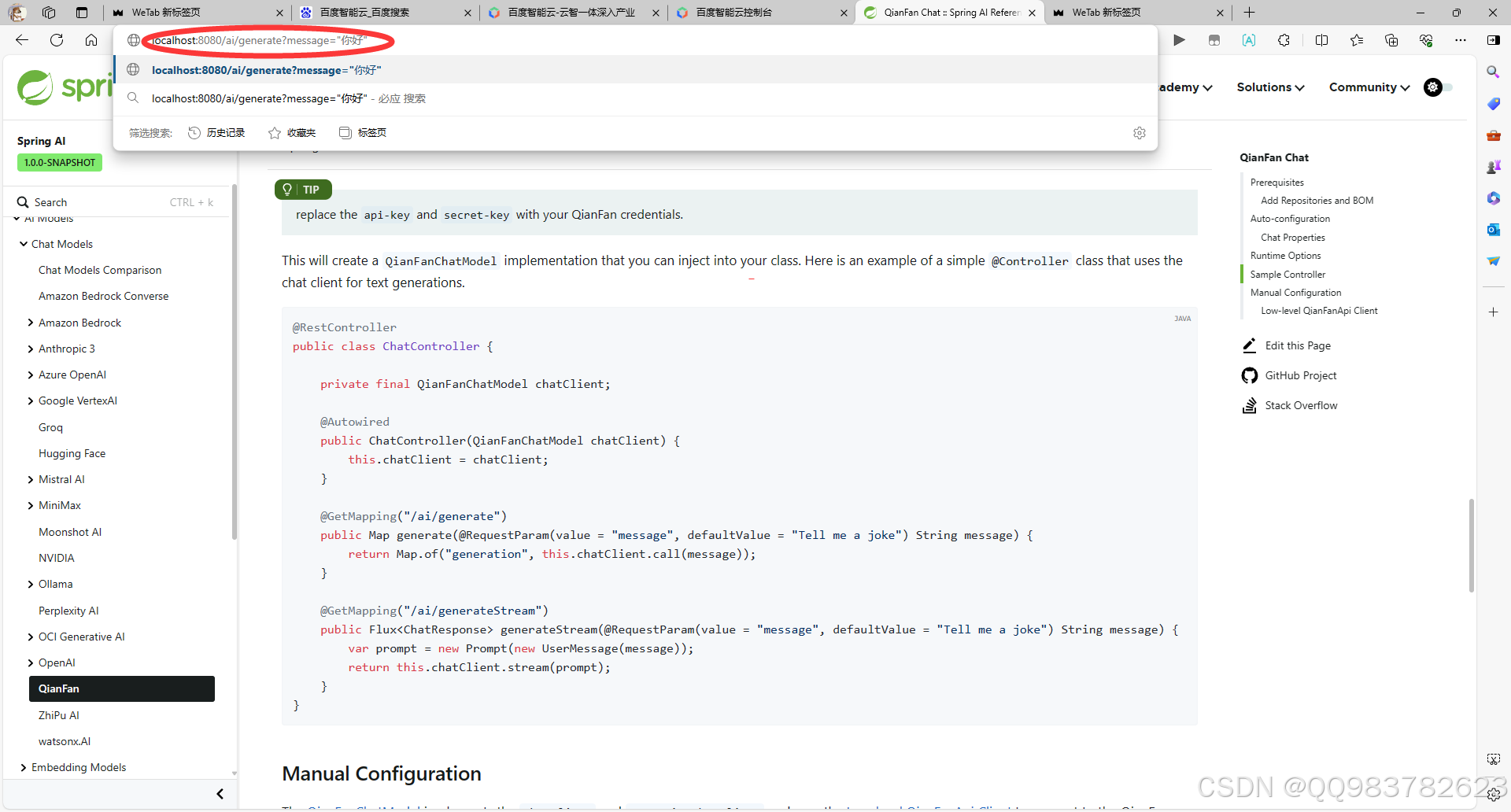Open address bar suggestion settings gear
This screenshot has height=812, width=1511.
1140,133
